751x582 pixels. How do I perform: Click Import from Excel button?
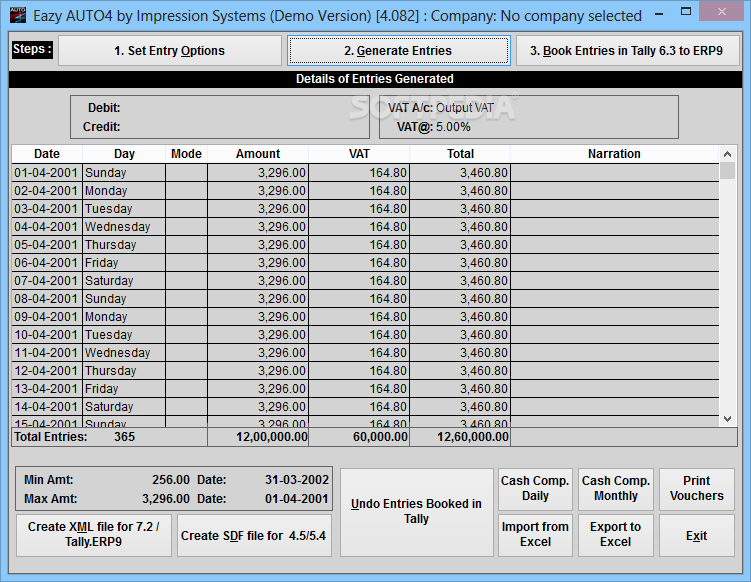pos(535,535)
